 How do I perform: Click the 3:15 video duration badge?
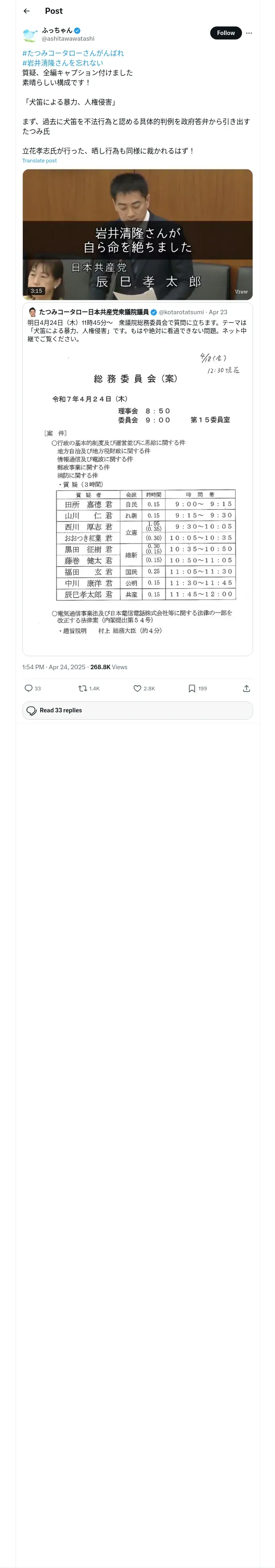click(37, 291)
